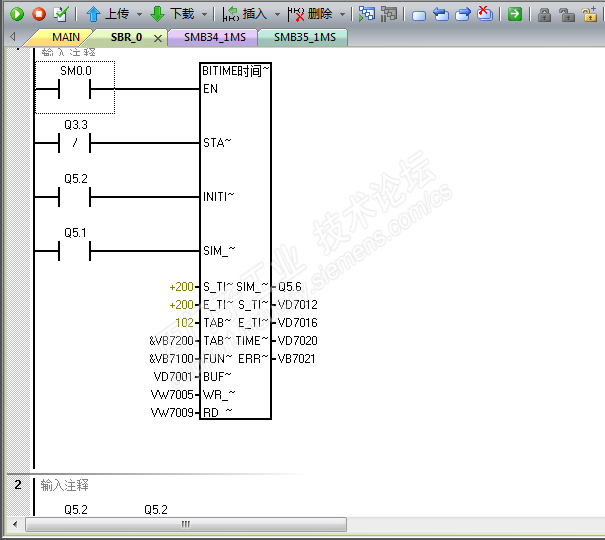Click the toggle bookmark icon
The height and width of the screenshot is (540, 605).
pos(419,15)
